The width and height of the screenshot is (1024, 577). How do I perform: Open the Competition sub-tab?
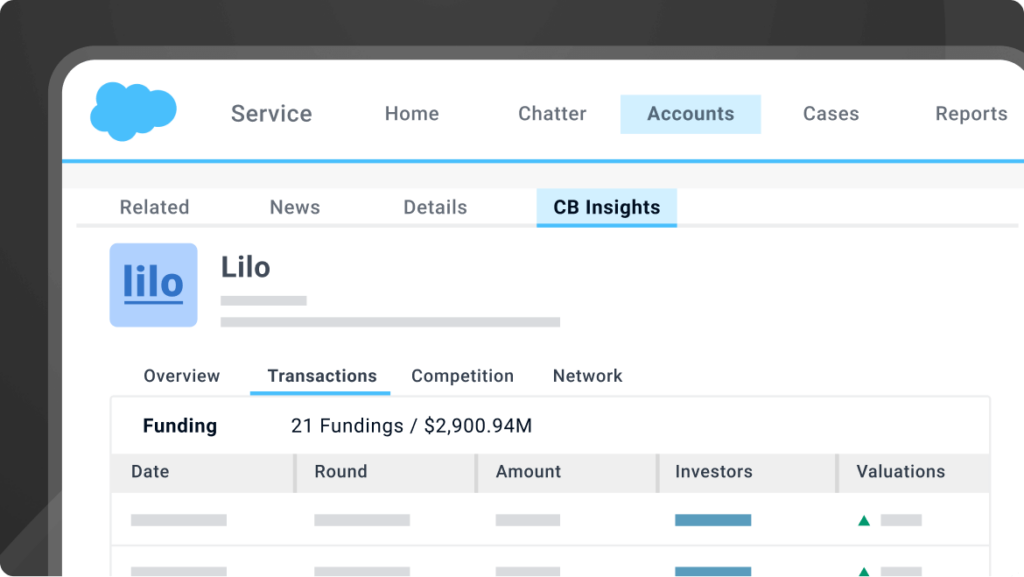[x=462, y=376]
